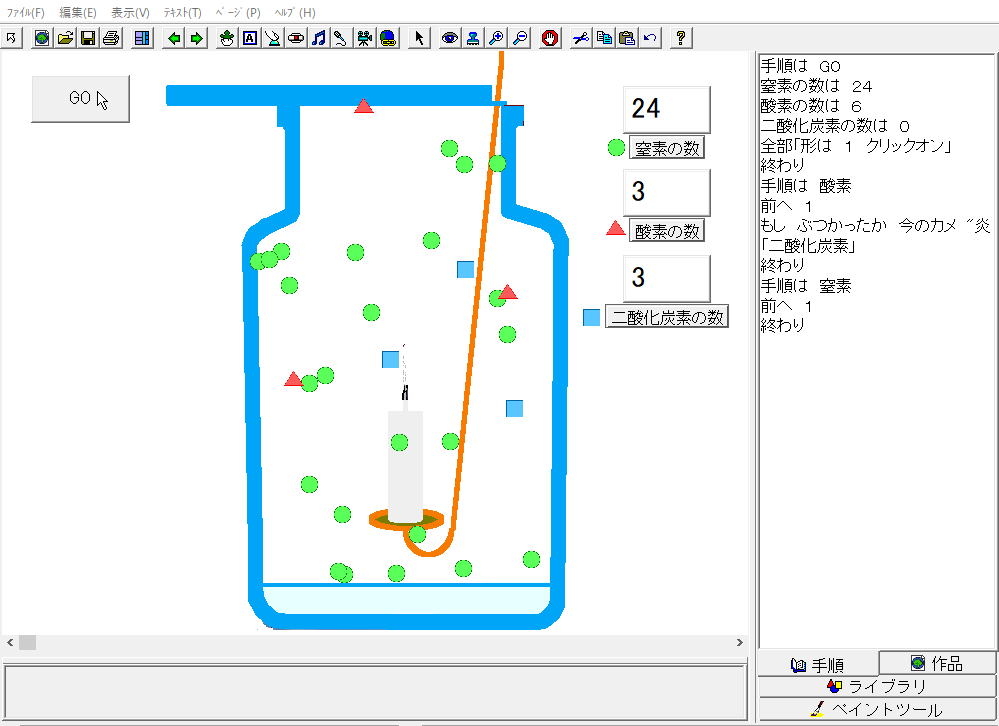Screen dimensions: 999x726
Task: Click the red stop hand icon
Action: [550, 38]
